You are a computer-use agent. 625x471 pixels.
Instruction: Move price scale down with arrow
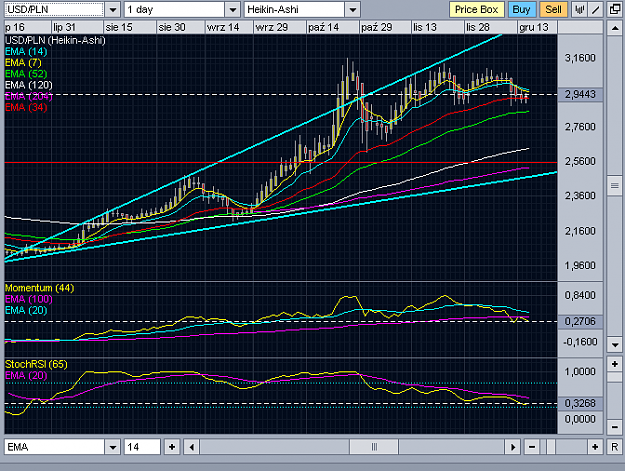(615, 345)
